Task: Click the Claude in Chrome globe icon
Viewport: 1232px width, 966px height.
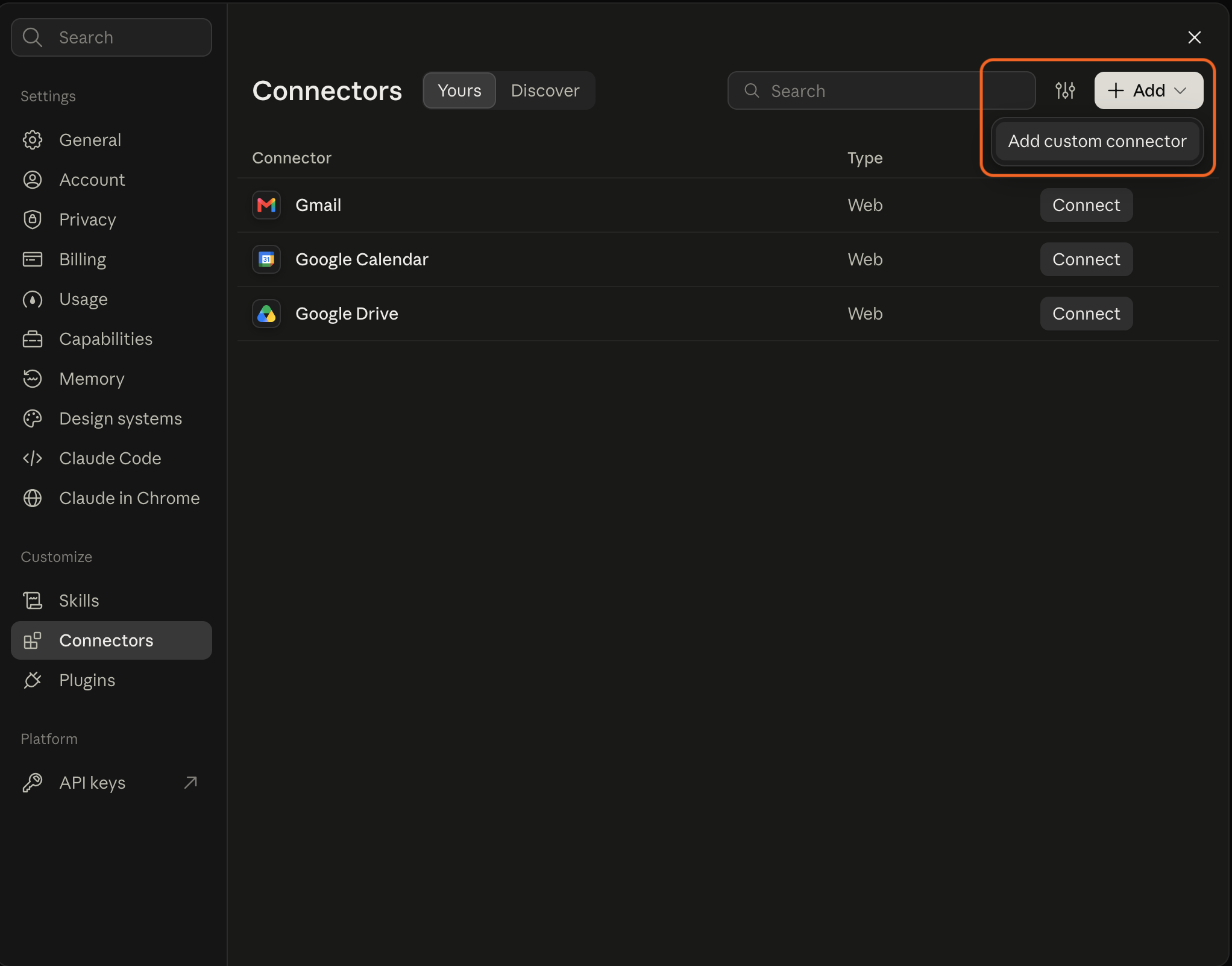Action: click(33, 498)
